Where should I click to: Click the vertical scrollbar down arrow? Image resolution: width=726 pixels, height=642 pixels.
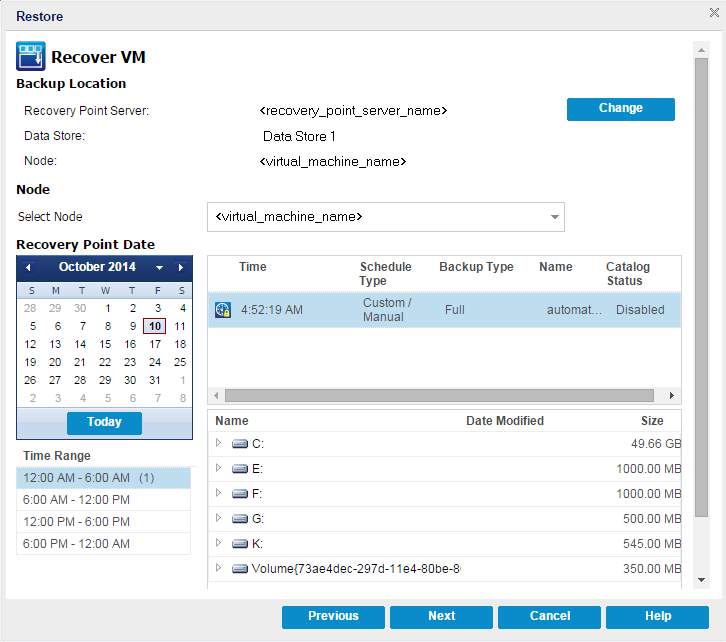tap(701, 580)
